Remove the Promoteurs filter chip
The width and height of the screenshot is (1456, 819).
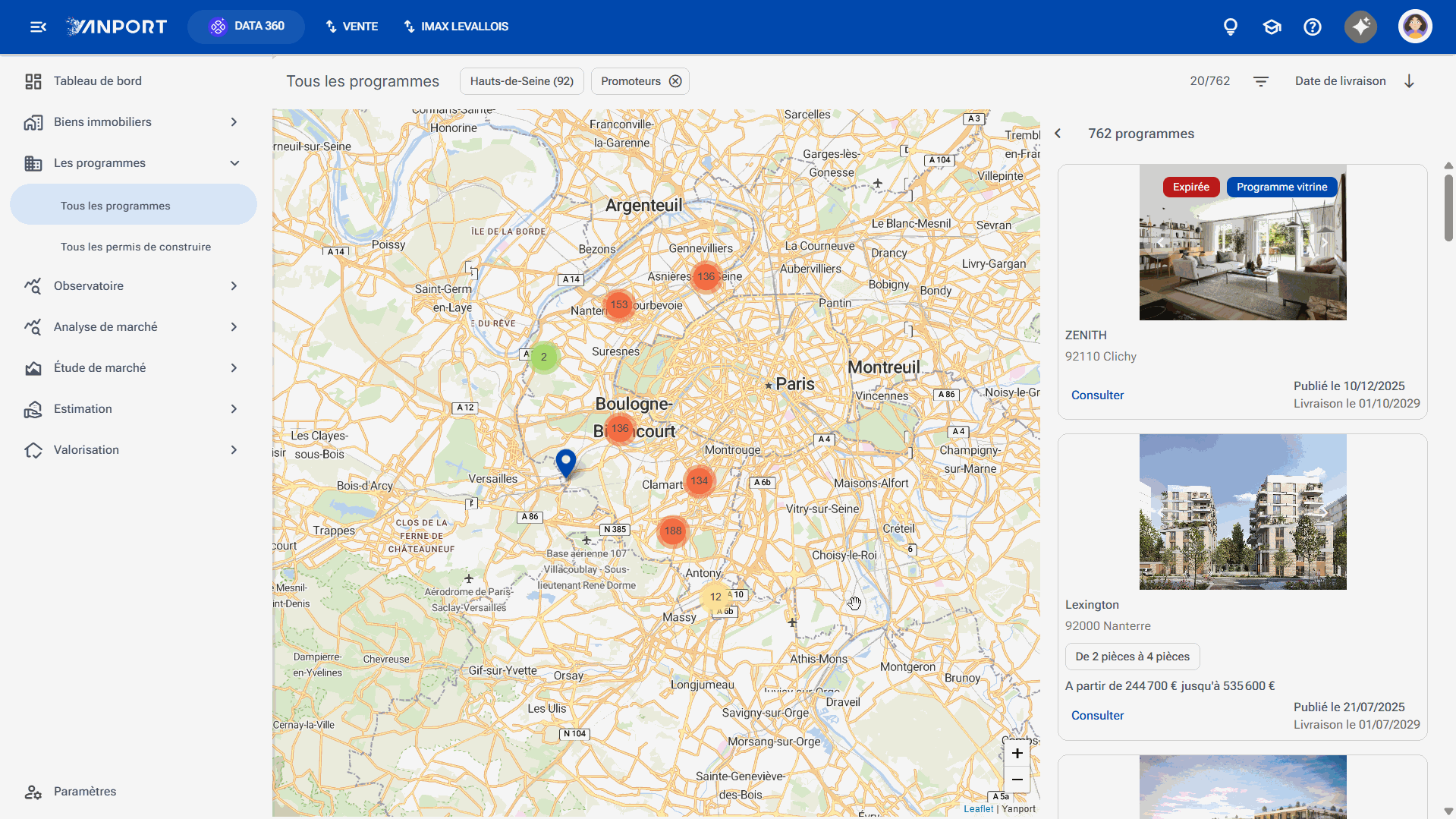pyautogui.click(x=675, y=81)
